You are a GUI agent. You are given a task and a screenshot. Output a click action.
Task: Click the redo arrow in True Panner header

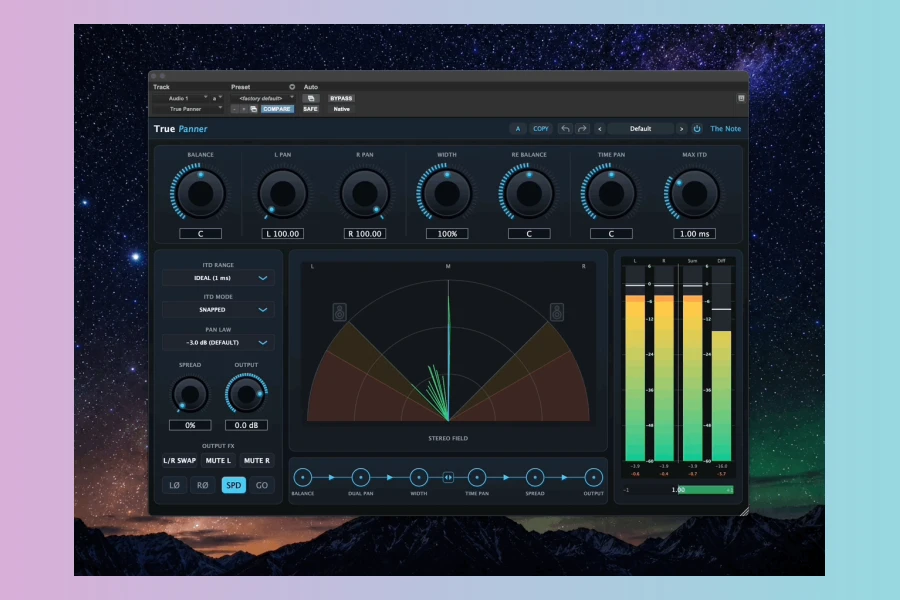pos(582,129)
